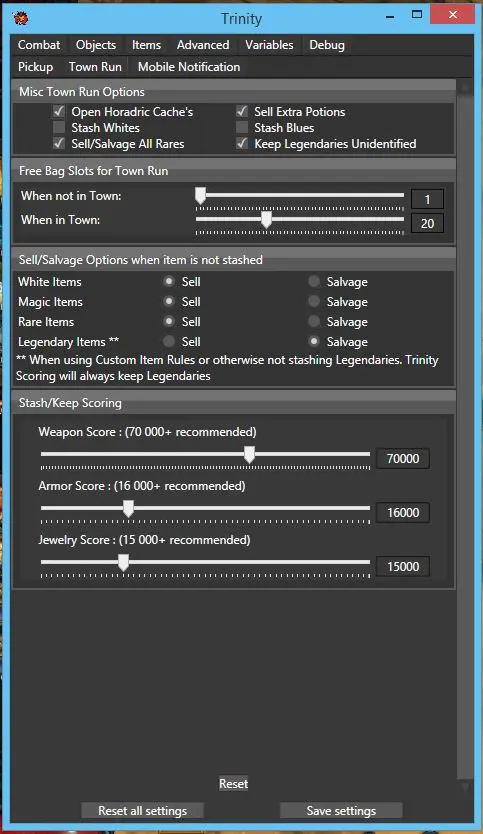Image resolution: width=483 pixels, height=834 pixels.
Task: Click the Armor Score slider thumb
Action: click(x=128, y=508)
